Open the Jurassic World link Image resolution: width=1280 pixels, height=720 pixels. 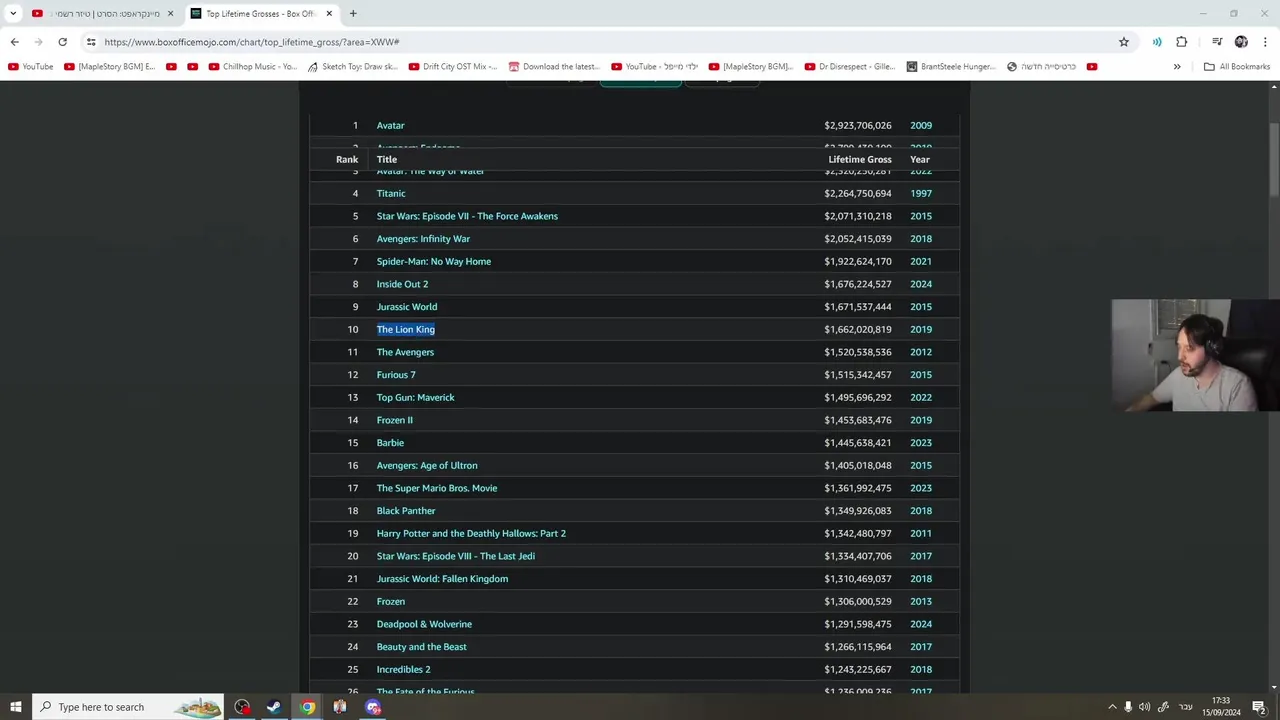[407, 307]
